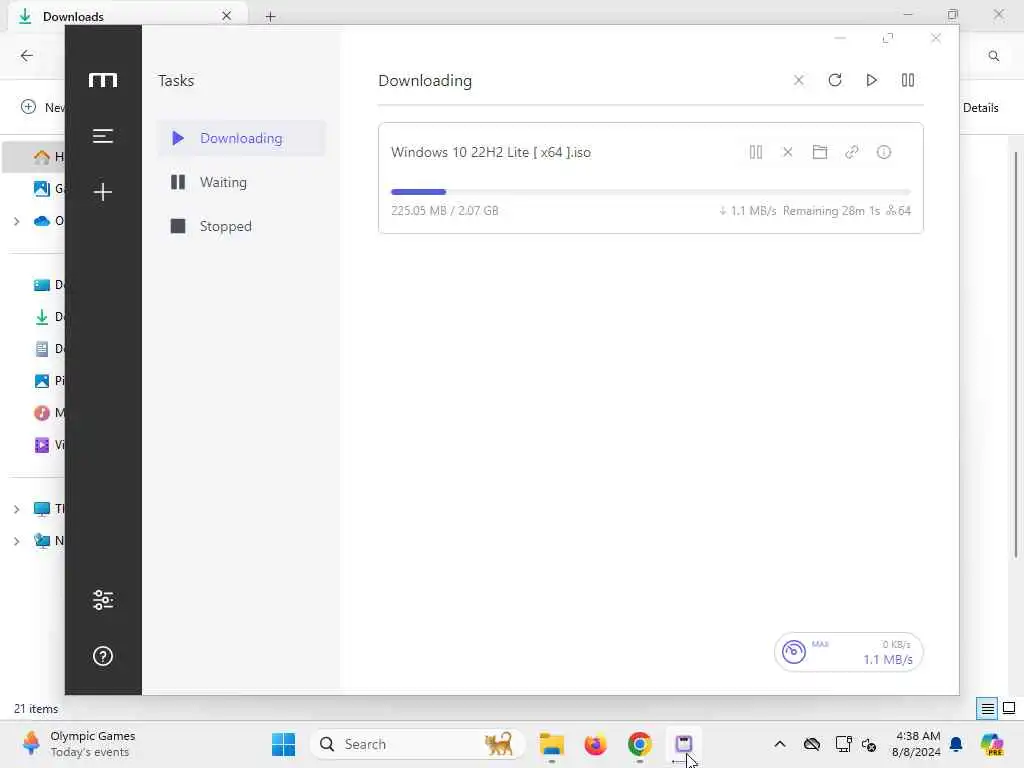
Task: Switch Explorer to details list view
Action: coord(987,709)
